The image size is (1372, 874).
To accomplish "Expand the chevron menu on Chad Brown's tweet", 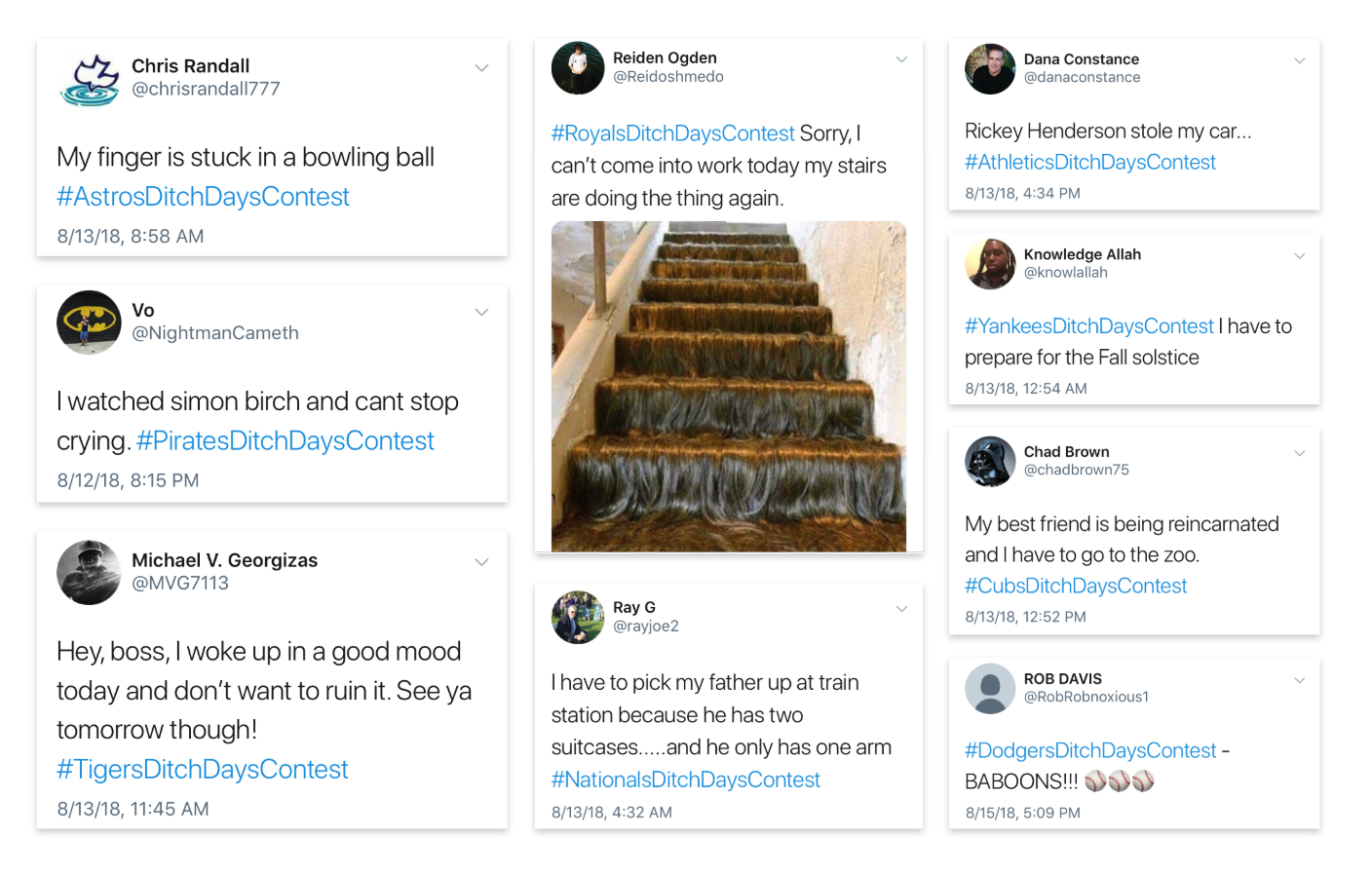I will click(x=1299, y=453).
